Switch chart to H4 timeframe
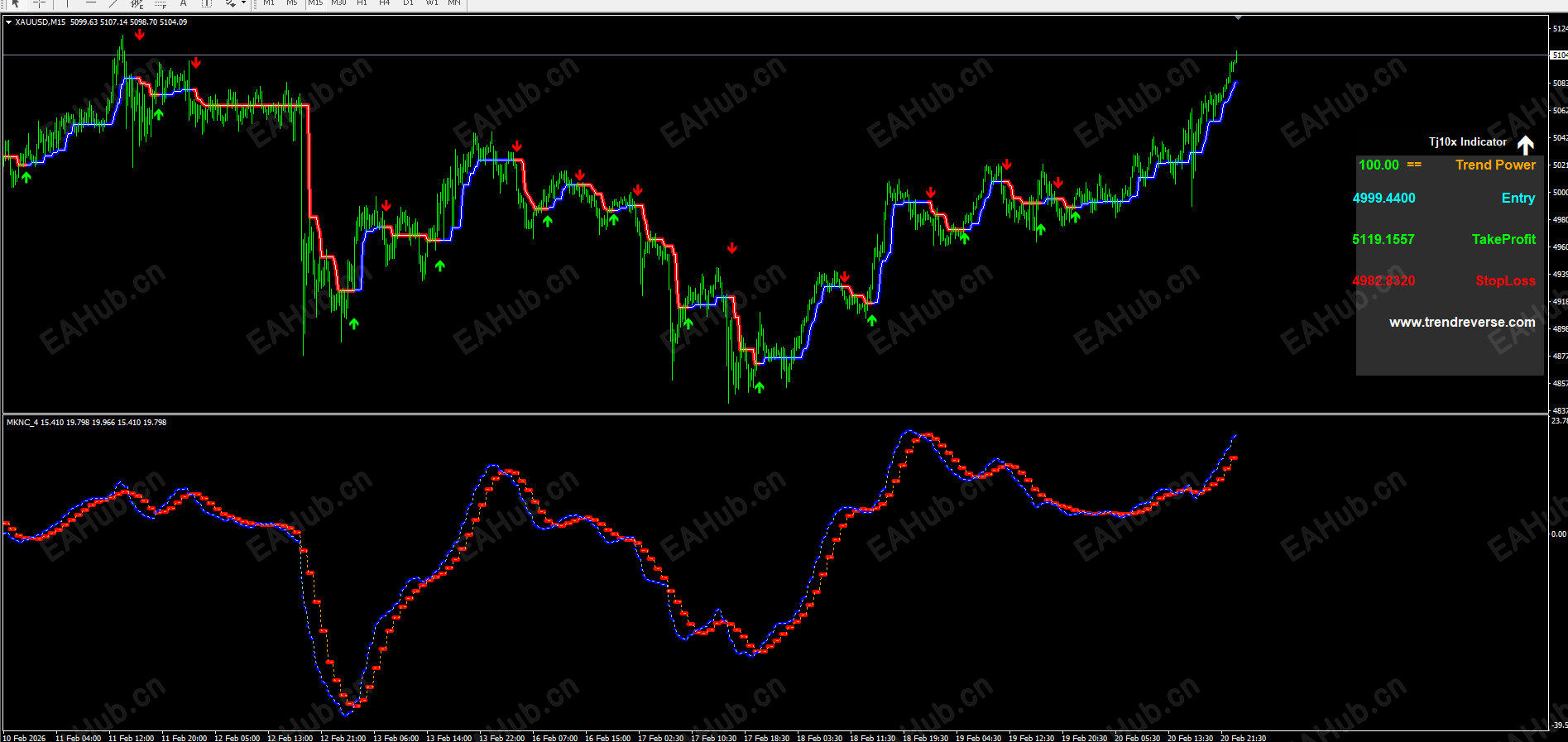The width and height of the screenshot is (1568, 742). click(x=385, y=3)
